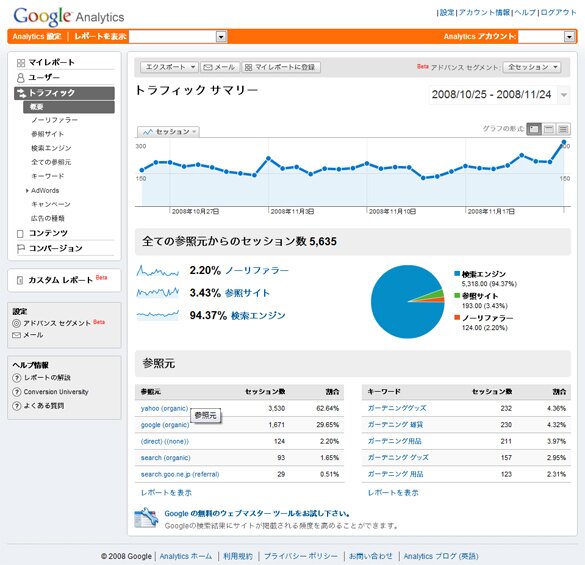Click the 参照サイト sparkline thumbnail
The width and height of the screenshot is (585, 565).
coord(157,293)
